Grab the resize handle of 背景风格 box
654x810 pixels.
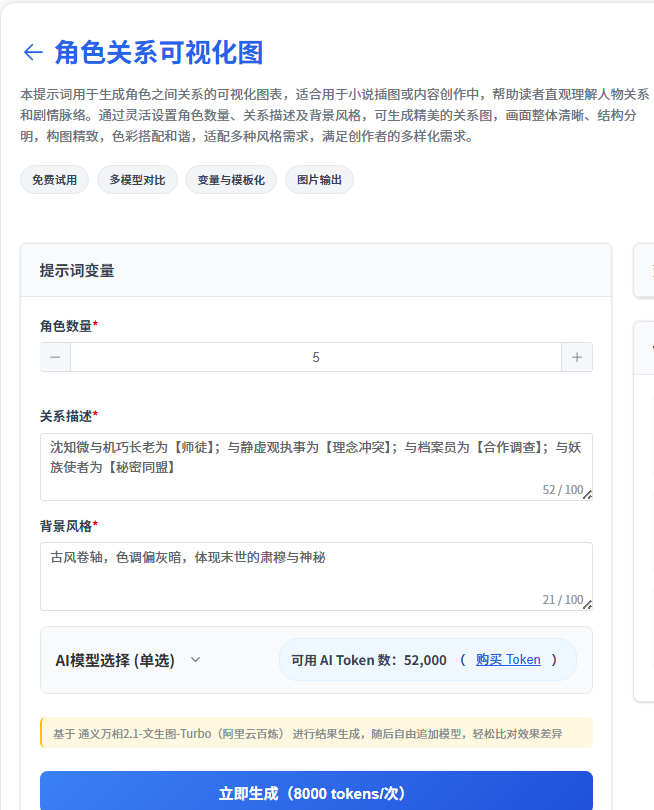(588, 604)
